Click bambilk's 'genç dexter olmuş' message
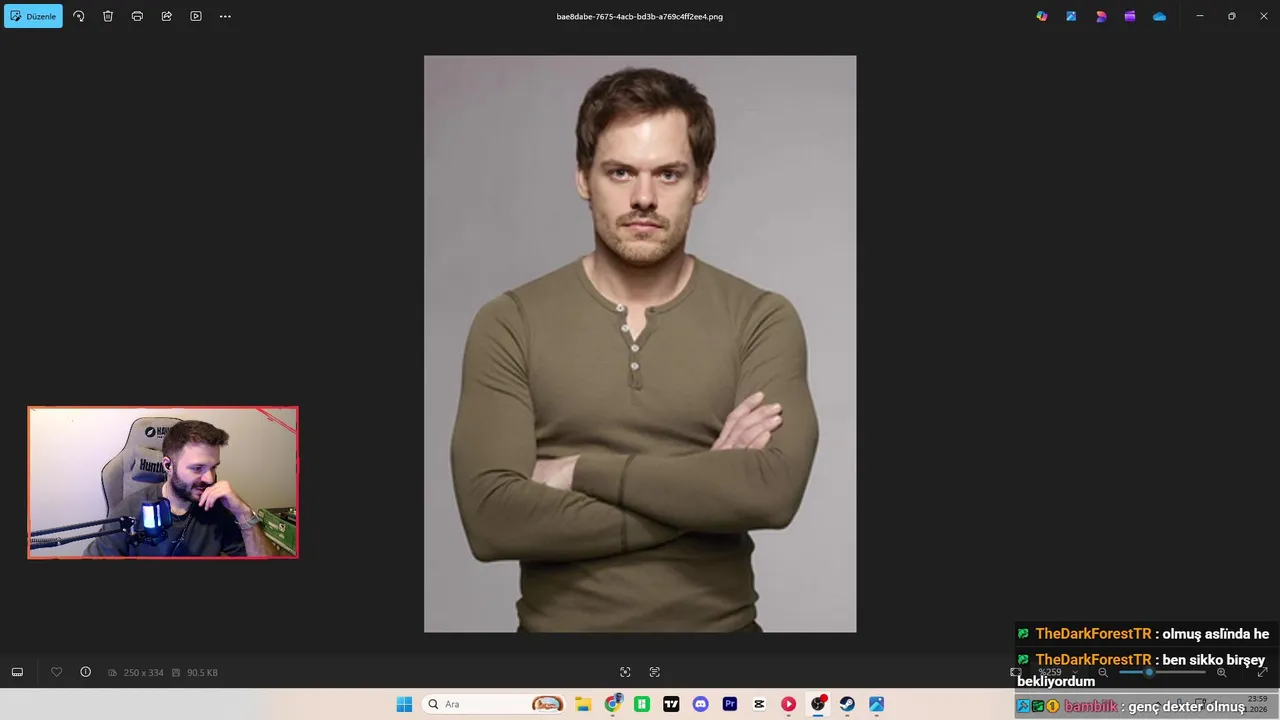 pyautogui.click(x=1188, y=706)
